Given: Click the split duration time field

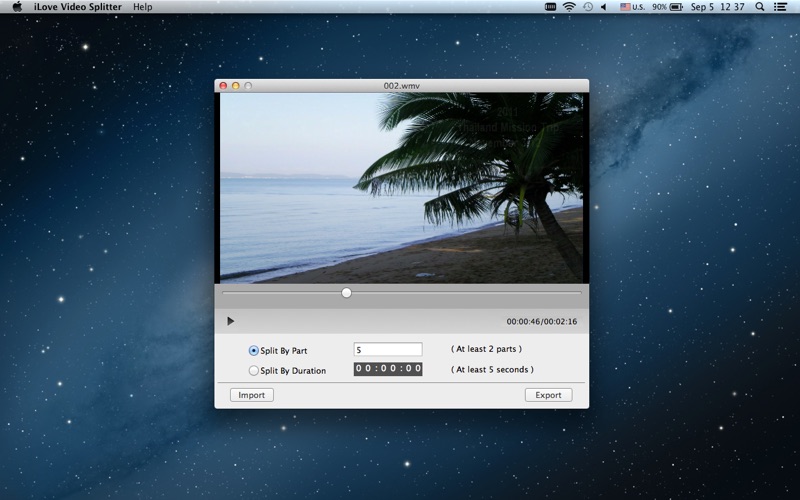Looking at the screenshot, I should (388, 369).
